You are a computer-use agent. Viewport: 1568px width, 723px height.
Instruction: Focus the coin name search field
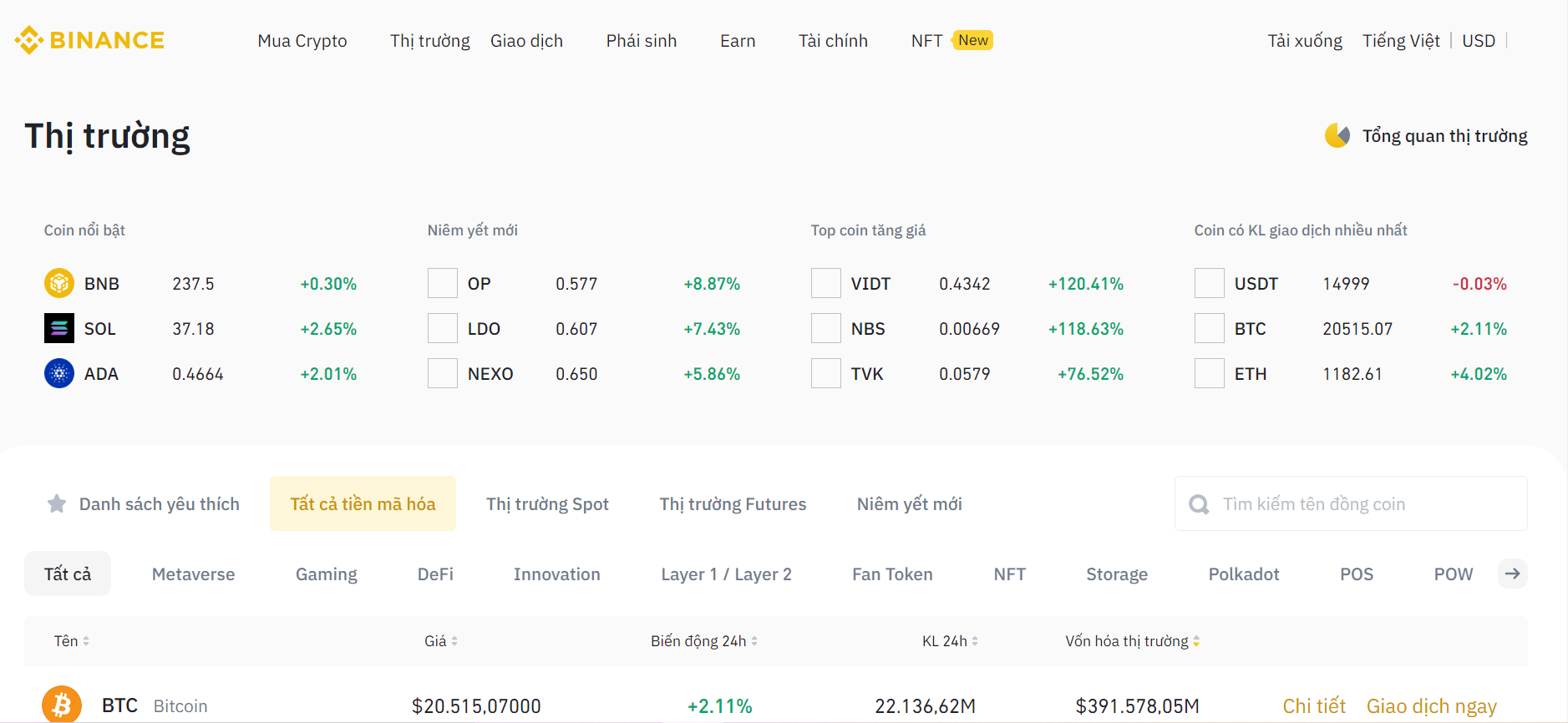[1351, 503]
